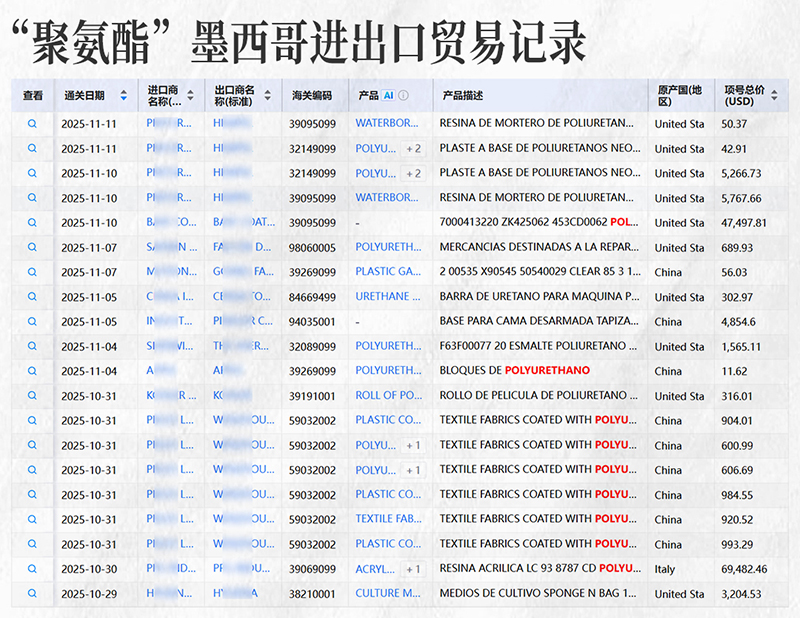Click the info icon beside 产品 AI

(404, 96)
